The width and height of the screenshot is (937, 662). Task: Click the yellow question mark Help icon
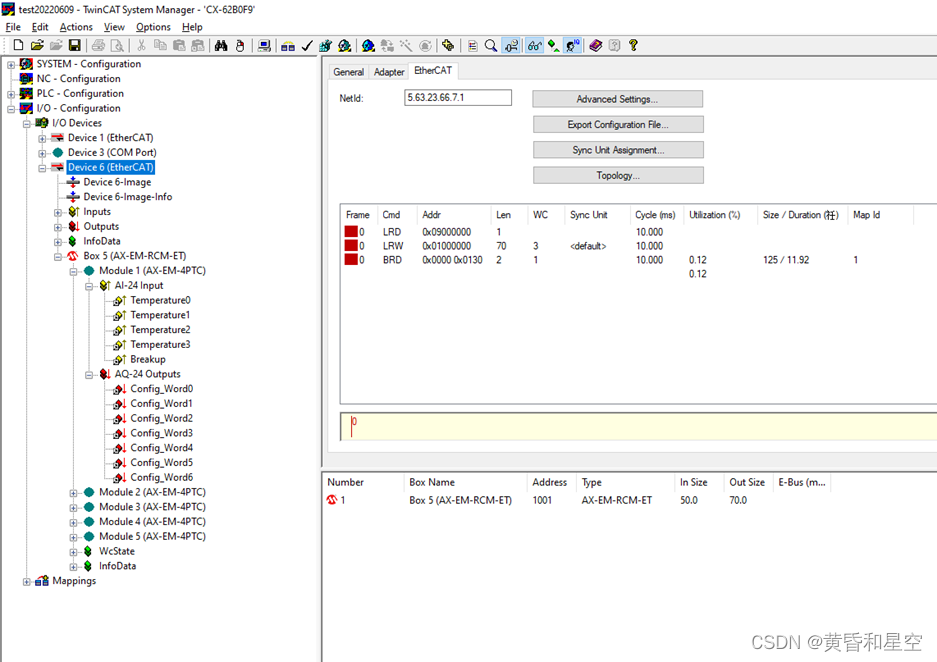(633, 45)
